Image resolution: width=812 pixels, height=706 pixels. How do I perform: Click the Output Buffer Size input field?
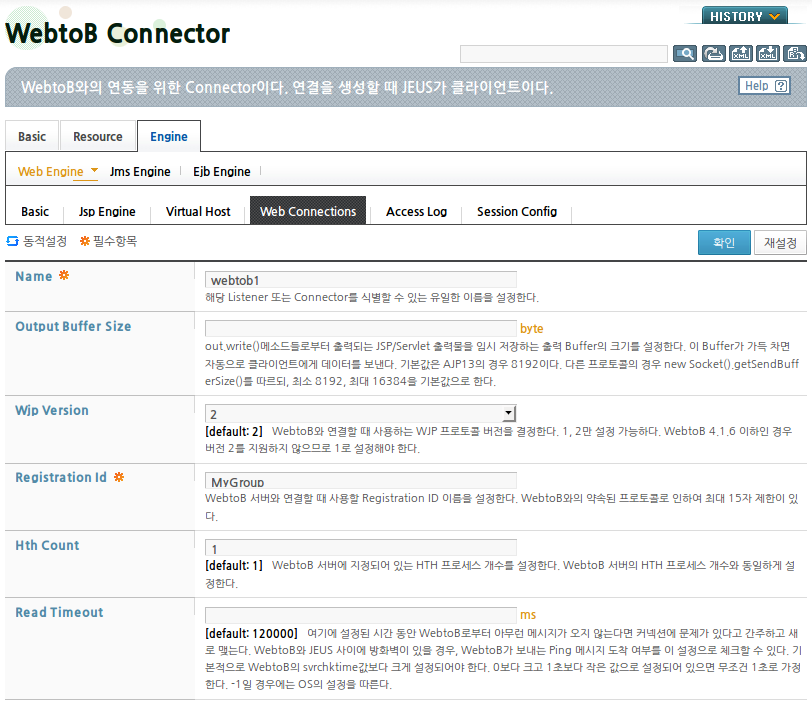[x=360, y=328]
